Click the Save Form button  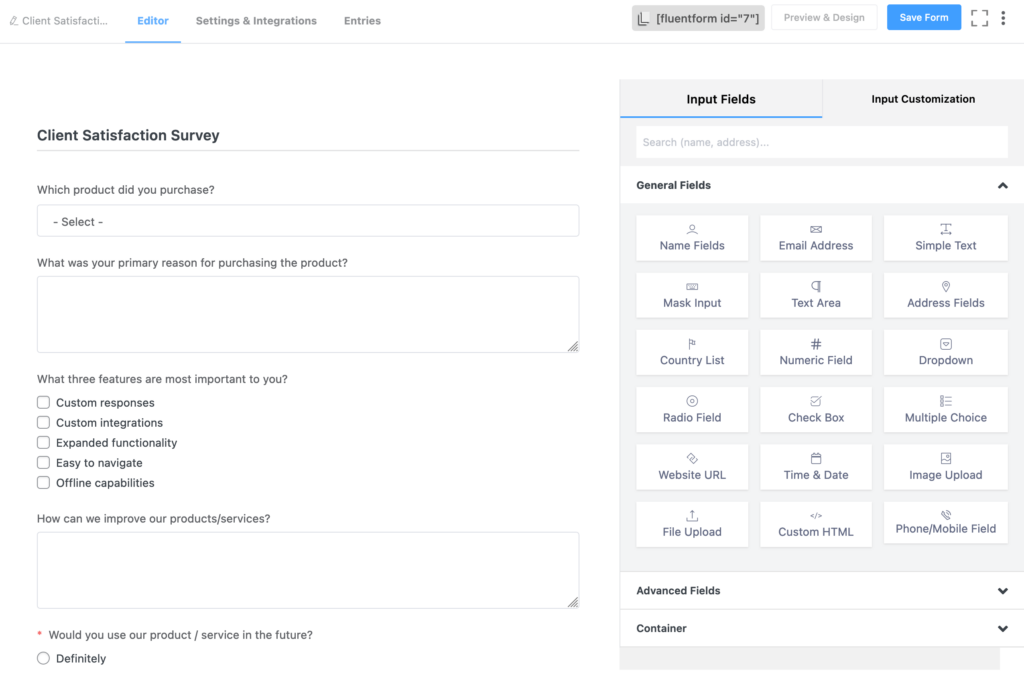[x=923, y=18]
